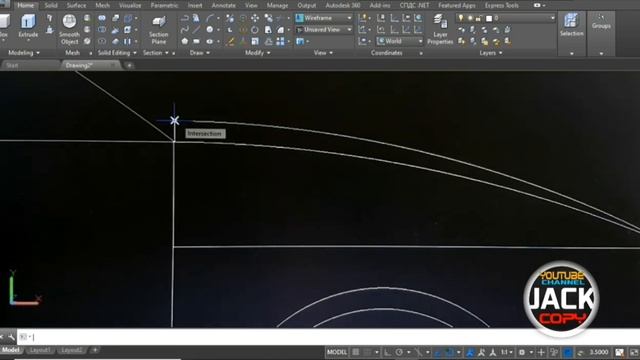This screenshot has height=360, width=640.
Task: Click the Model layout tab
Action: [10, 350]
